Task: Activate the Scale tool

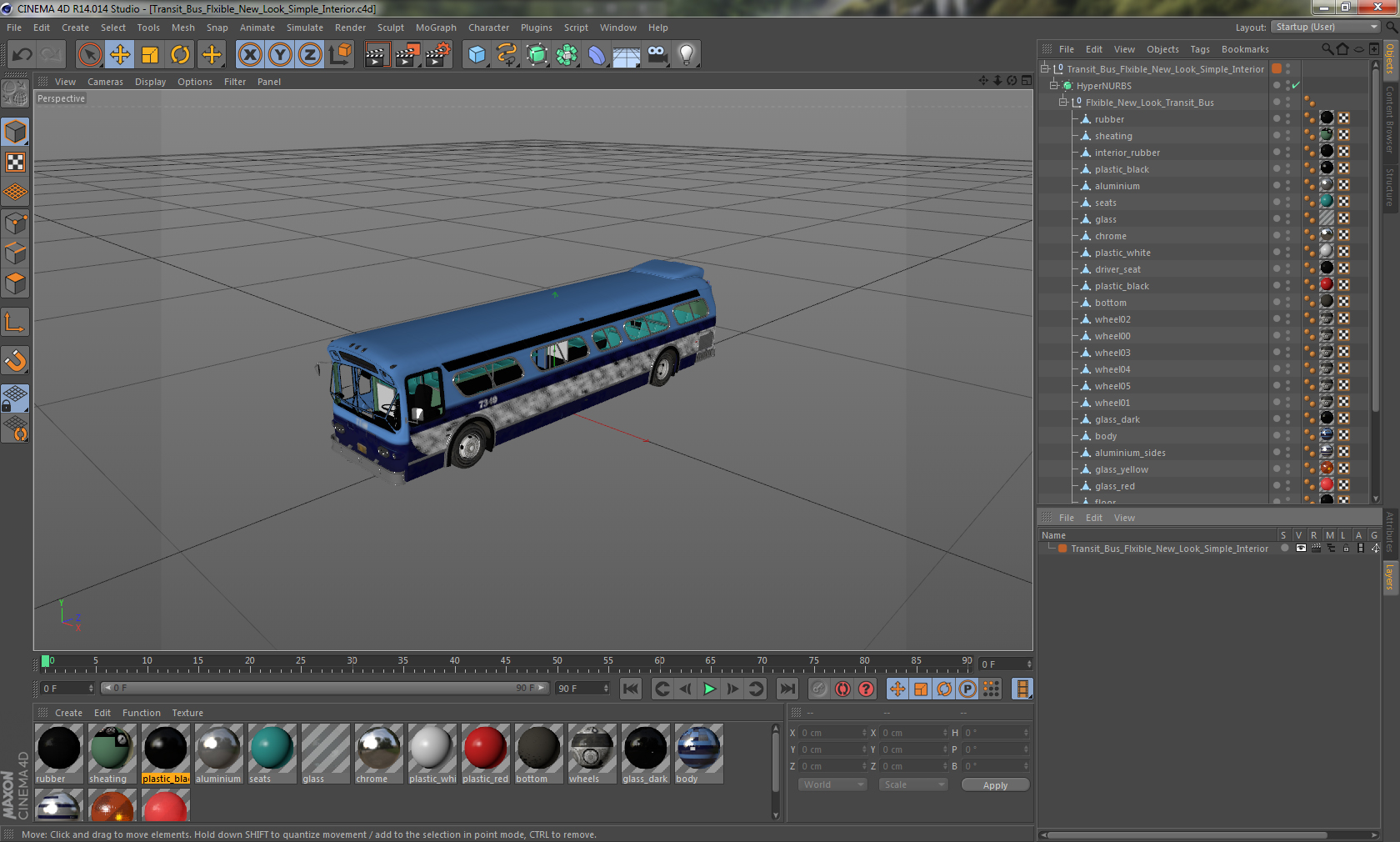Action: [x=150, y=55]
